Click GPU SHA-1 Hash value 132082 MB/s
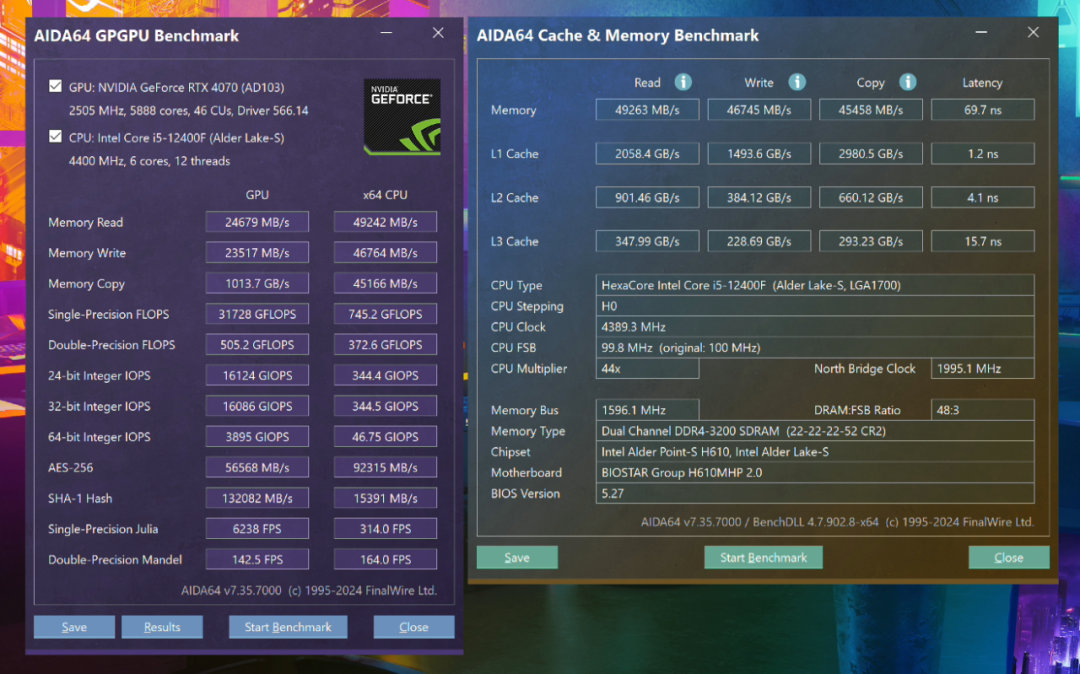 click(257, 498)
